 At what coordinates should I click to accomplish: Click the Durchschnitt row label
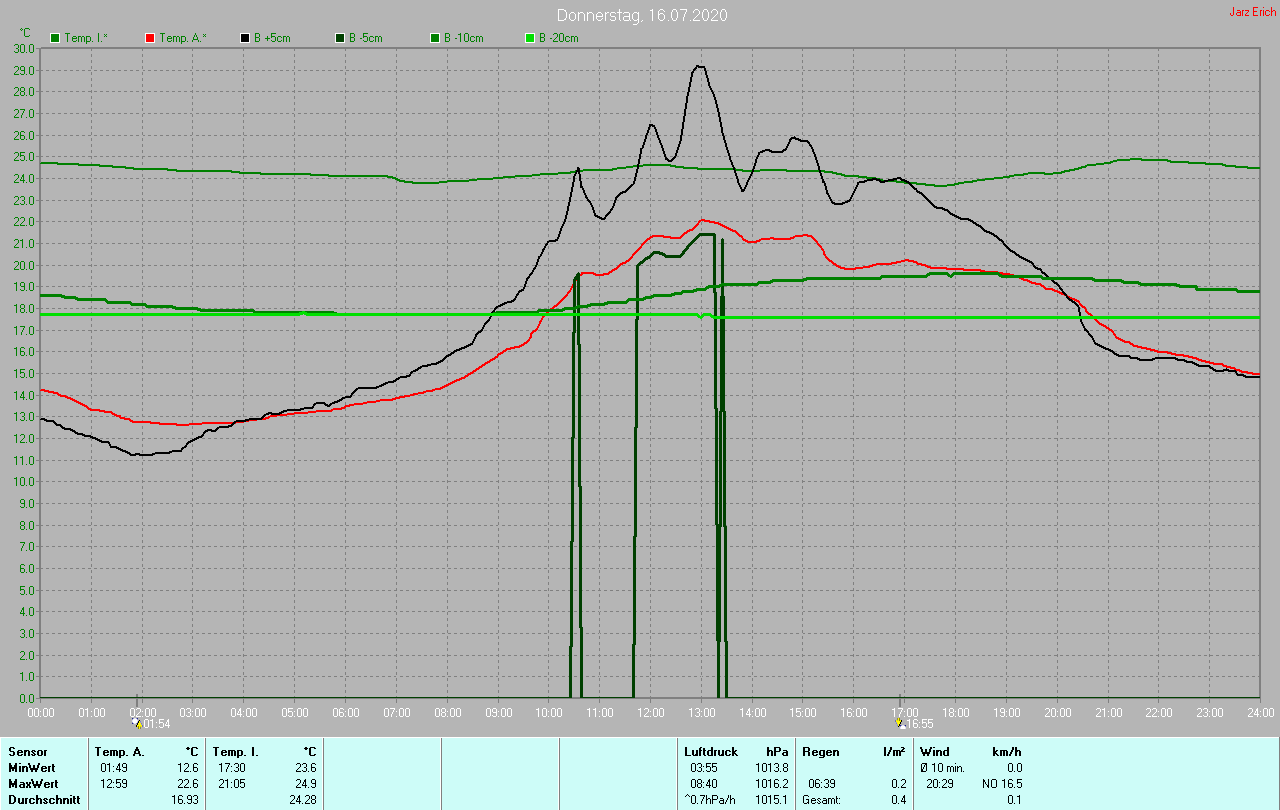pos(42,800)
